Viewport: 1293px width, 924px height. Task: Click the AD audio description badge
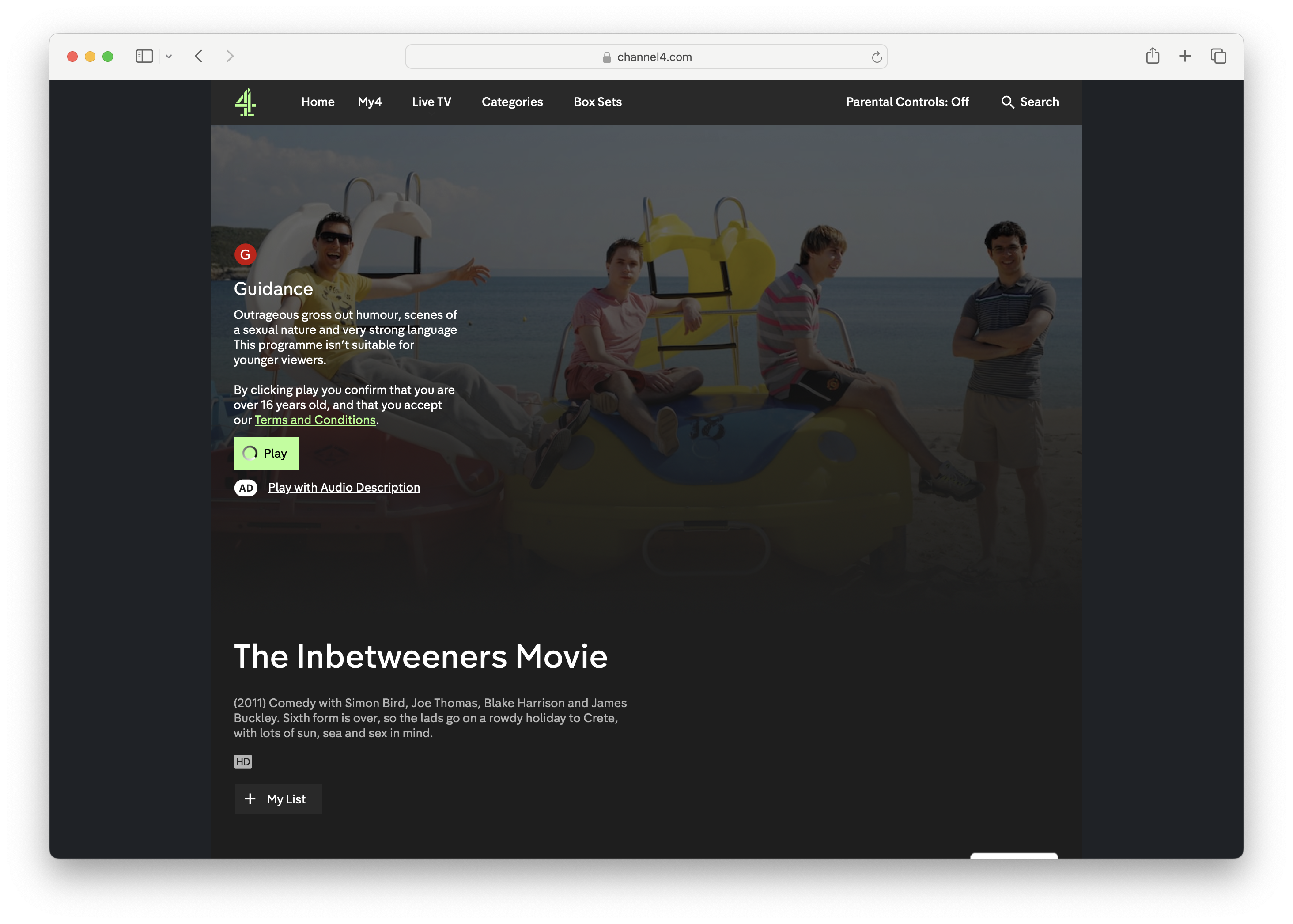(x=246, y=488)
